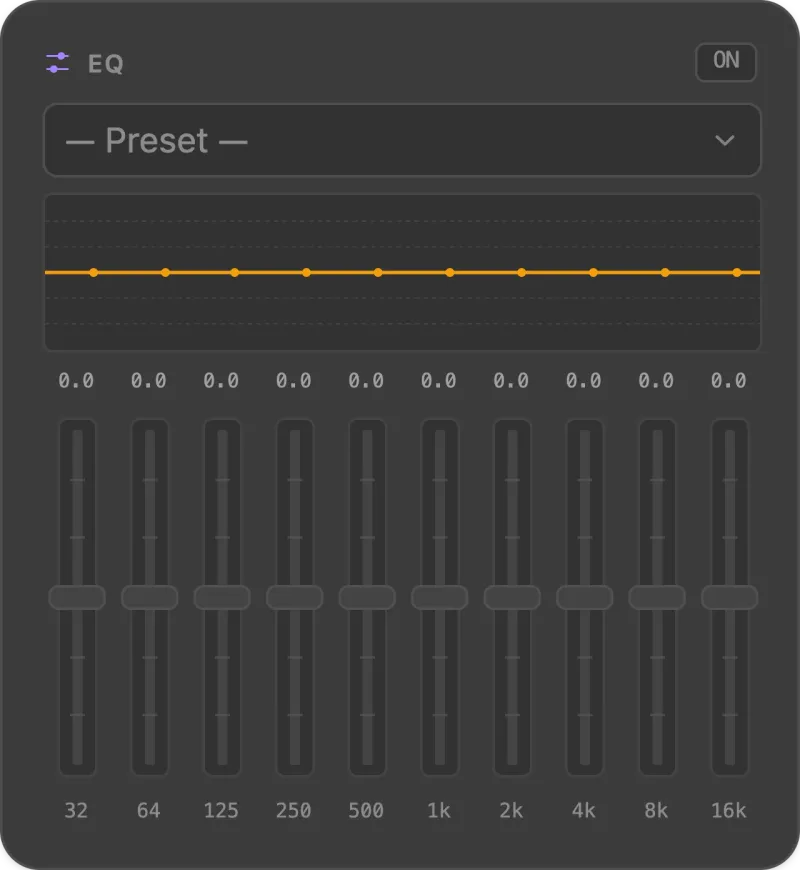Viewport: 800px width, 870px height.
Task: Click the 1k curve point on graph
Action: pyautogui.click(x=450, y=272)
